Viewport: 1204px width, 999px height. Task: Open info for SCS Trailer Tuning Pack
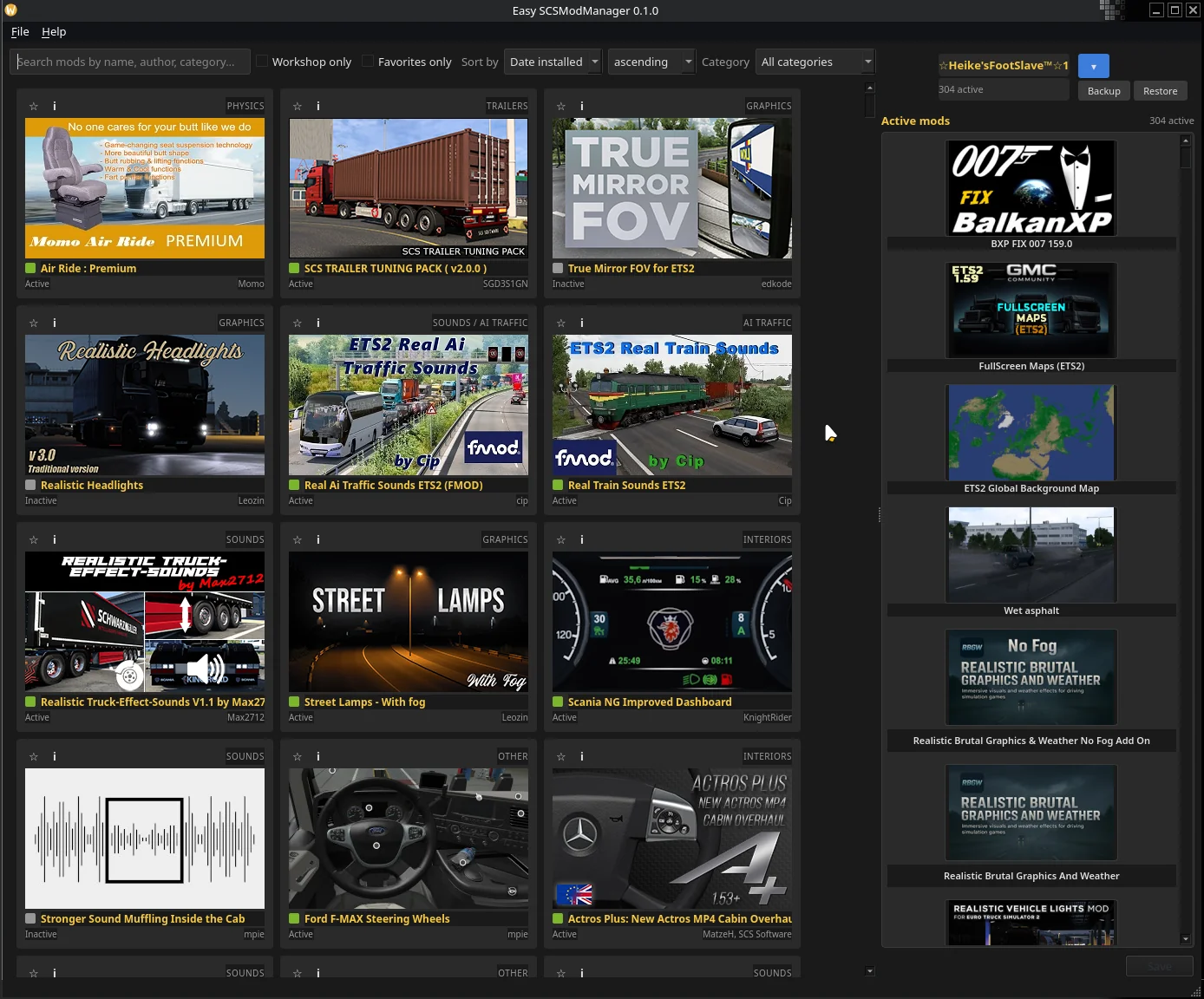(x=318, y=106)
